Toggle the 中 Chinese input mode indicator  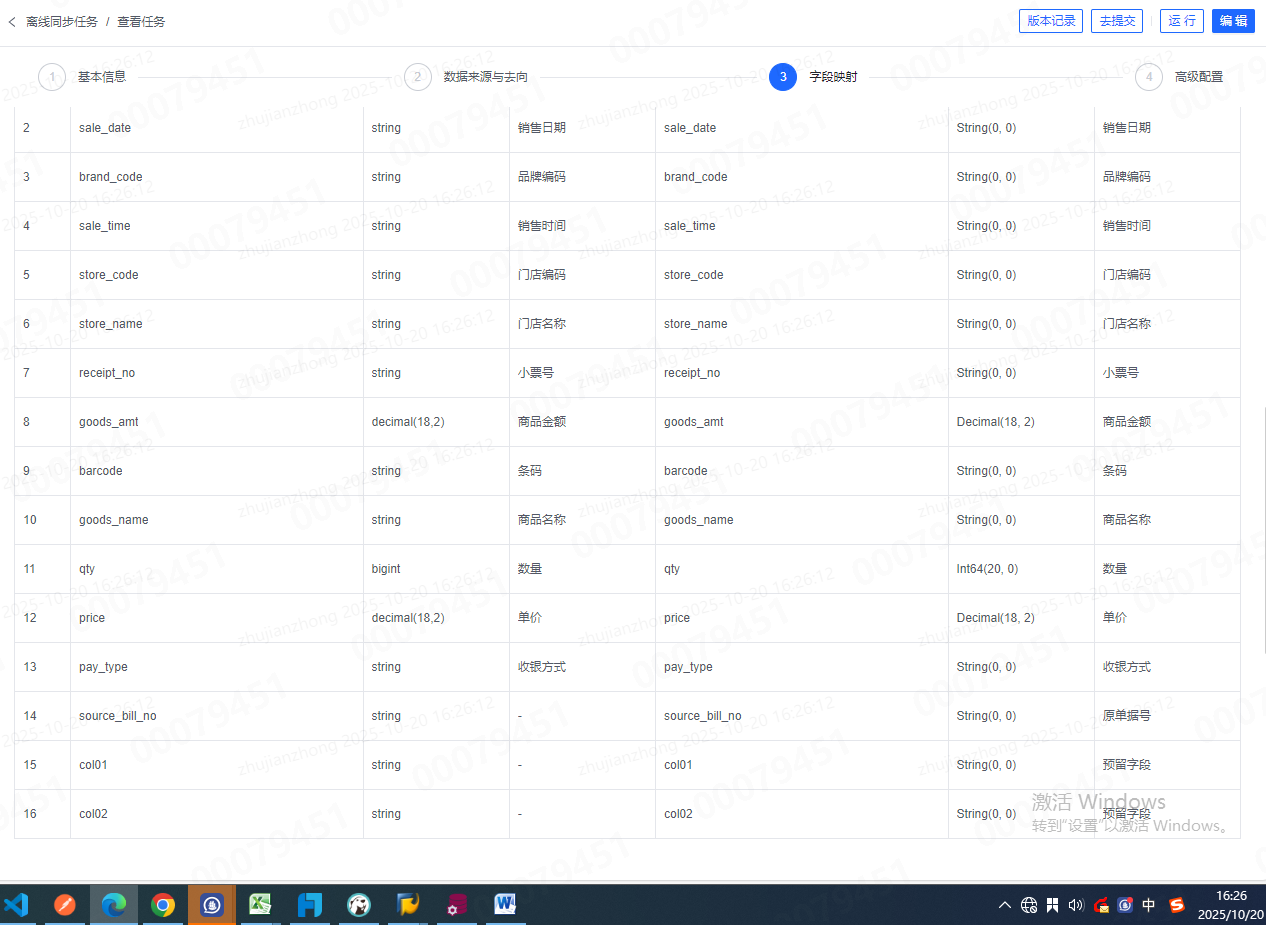click(x=1149, y=905)
